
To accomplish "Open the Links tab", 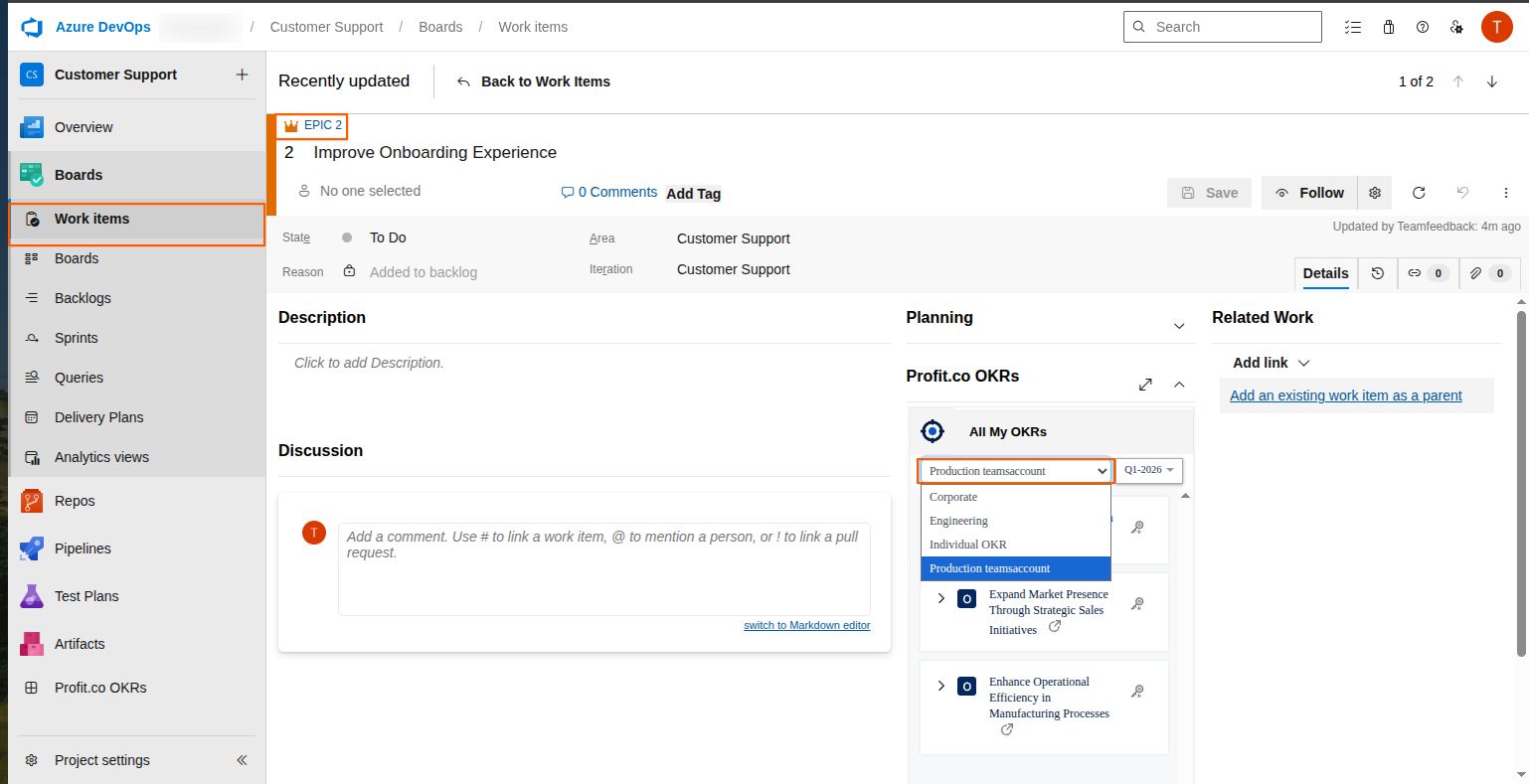I will pos(1428,273).
